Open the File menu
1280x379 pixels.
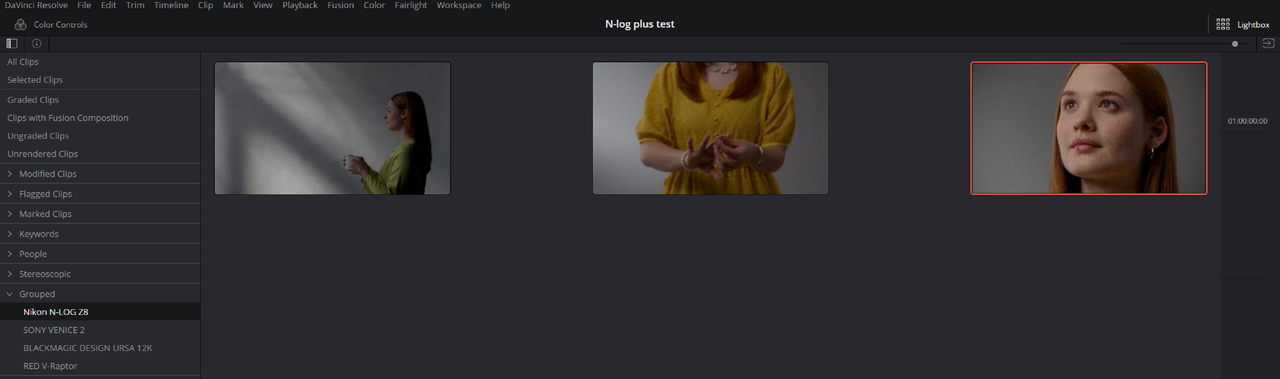click(84, 5)
